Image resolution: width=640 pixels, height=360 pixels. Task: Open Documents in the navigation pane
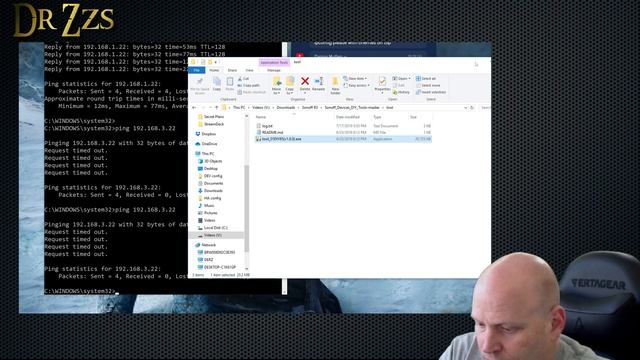tap(210, 183)
